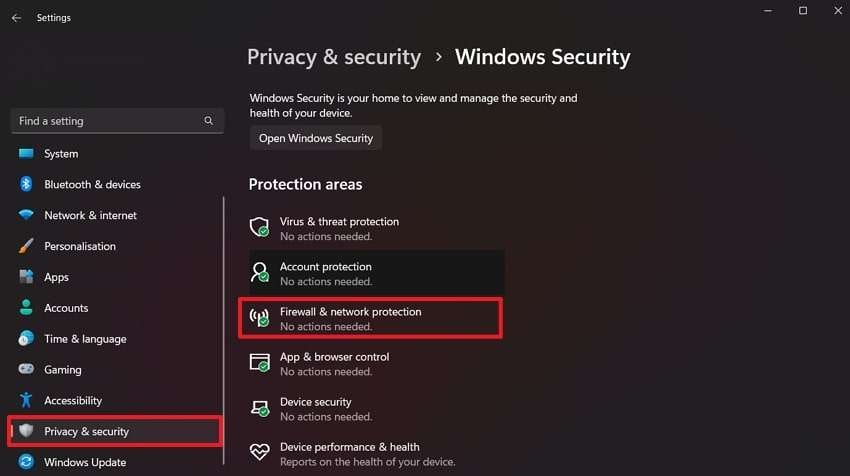Click the Privacy & security breadcrumb link
The height and width of the screenshot is (476, 850).
[x=334, y=57]
